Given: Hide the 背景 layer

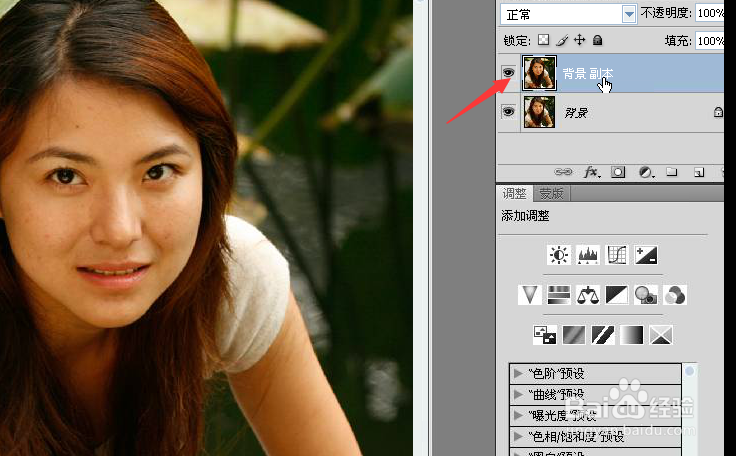Looking at the screenshot, I should [x=508, y=112].
